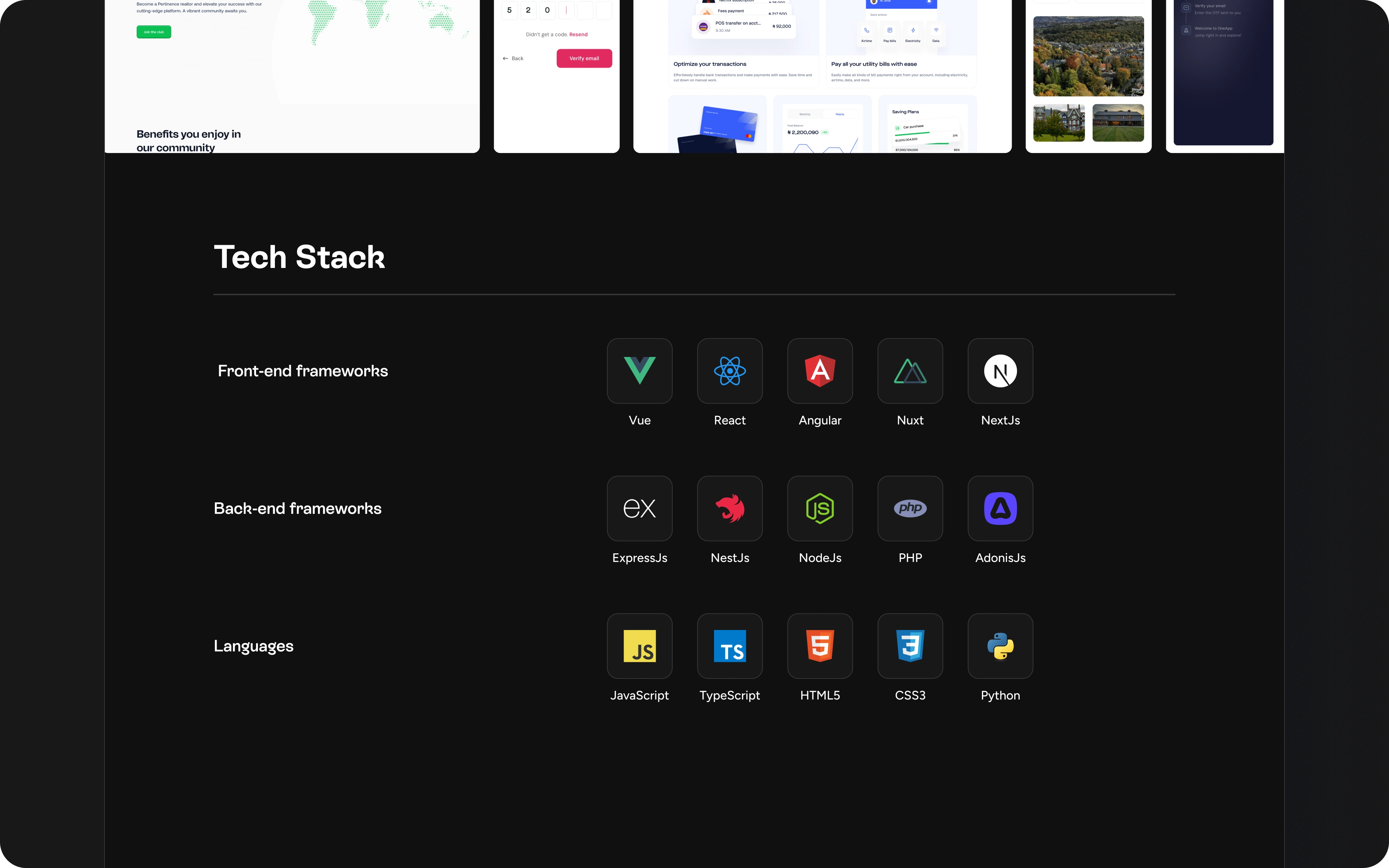Click the JavaScript JS yellow icon
This screenshot has height=868, width=1389.
click(x=640, y=646)
